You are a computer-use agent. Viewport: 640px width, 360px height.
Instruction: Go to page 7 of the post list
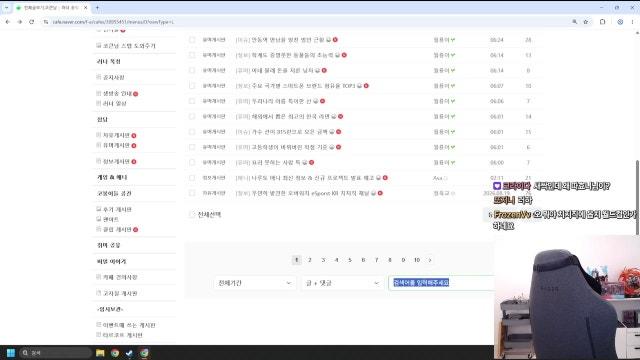pos(376,260)
